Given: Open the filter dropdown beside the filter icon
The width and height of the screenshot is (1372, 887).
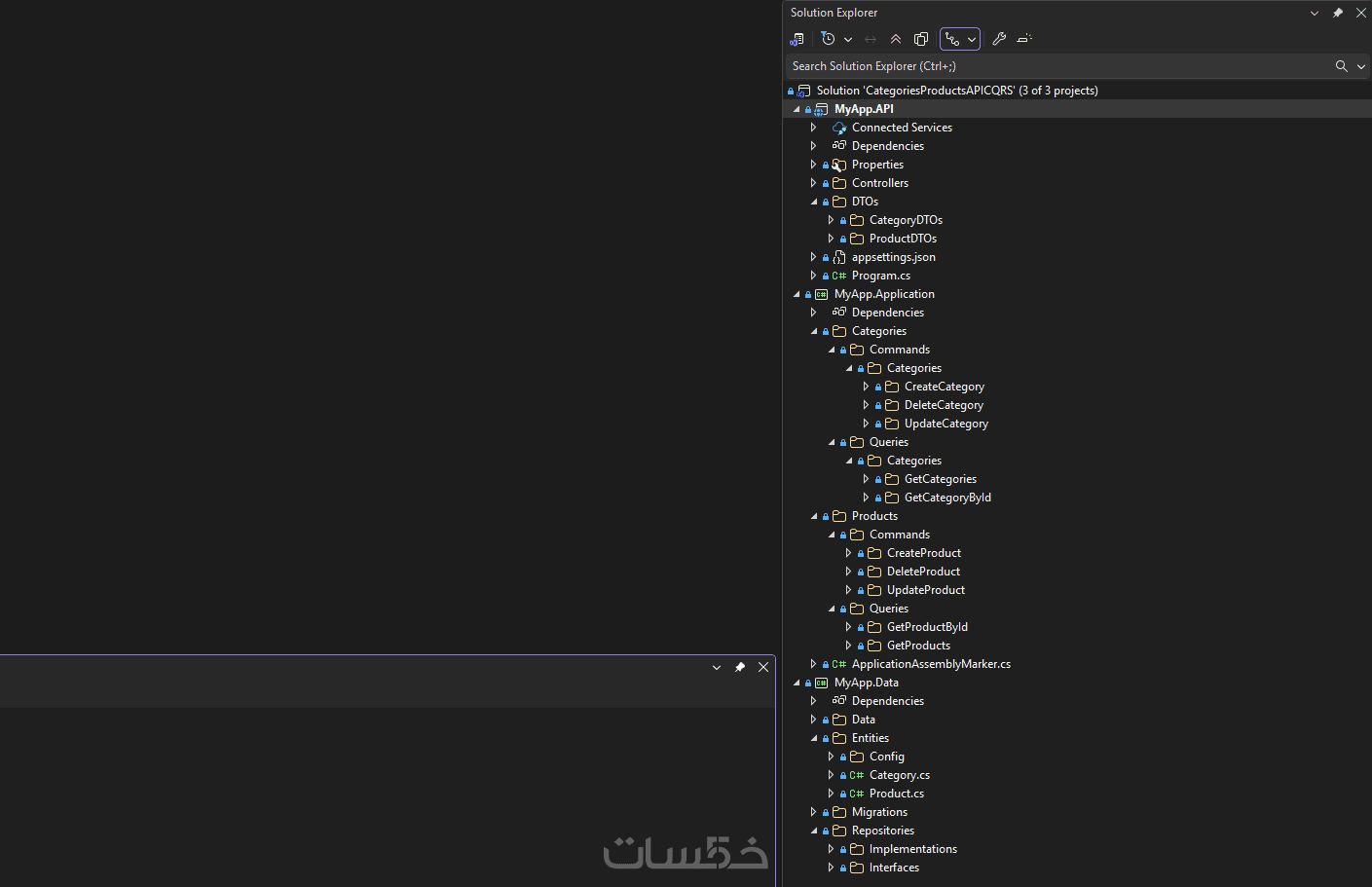Looking at the screenshot, I should [x=848, y=39].
